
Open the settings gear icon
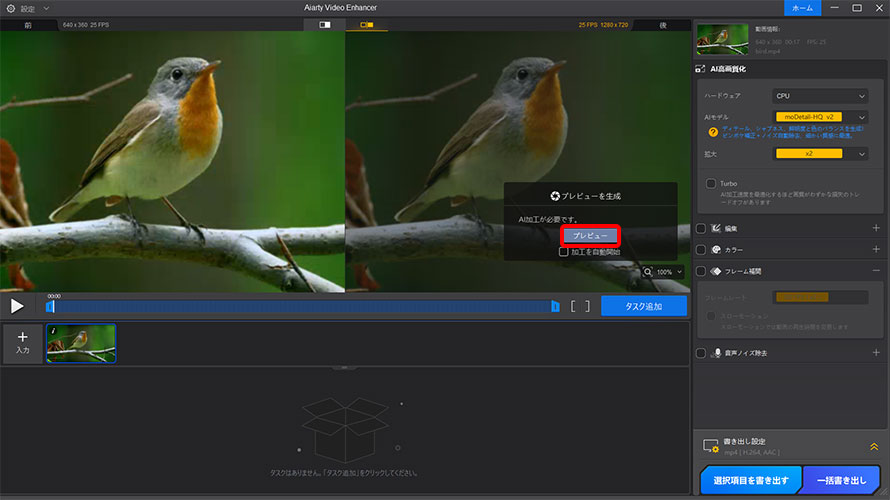(10, 9)
